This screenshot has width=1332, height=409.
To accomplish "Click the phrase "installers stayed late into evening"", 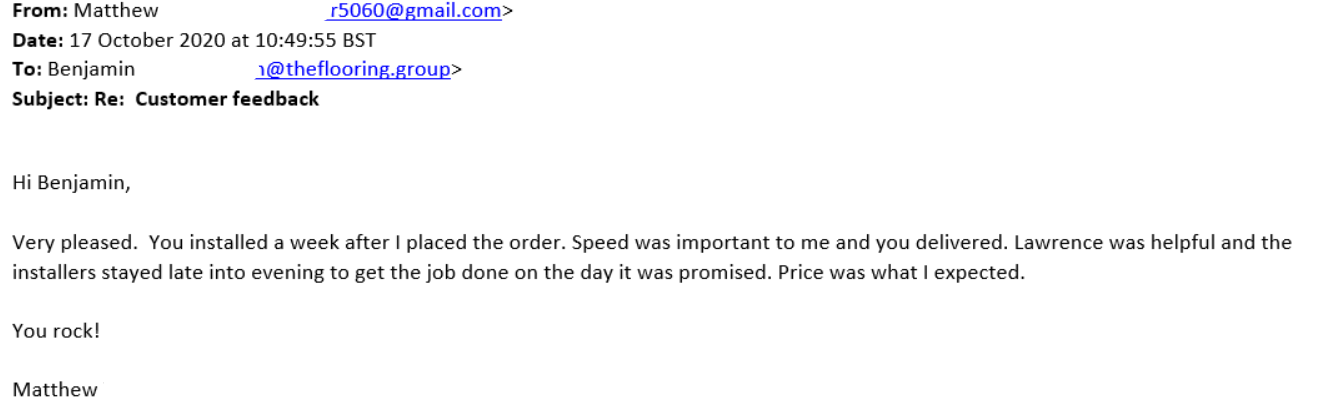I will [151, 272].
